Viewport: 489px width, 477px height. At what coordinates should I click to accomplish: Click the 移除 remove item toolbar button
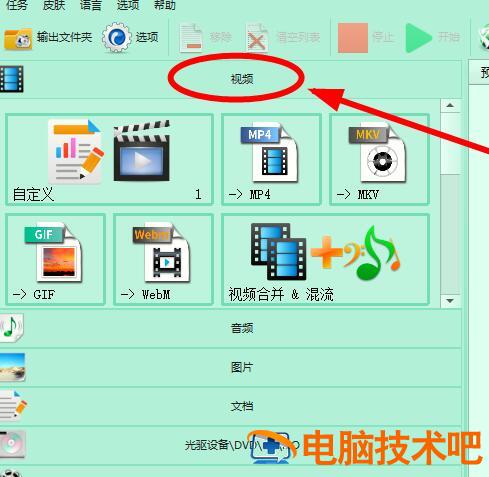(205, 37)
